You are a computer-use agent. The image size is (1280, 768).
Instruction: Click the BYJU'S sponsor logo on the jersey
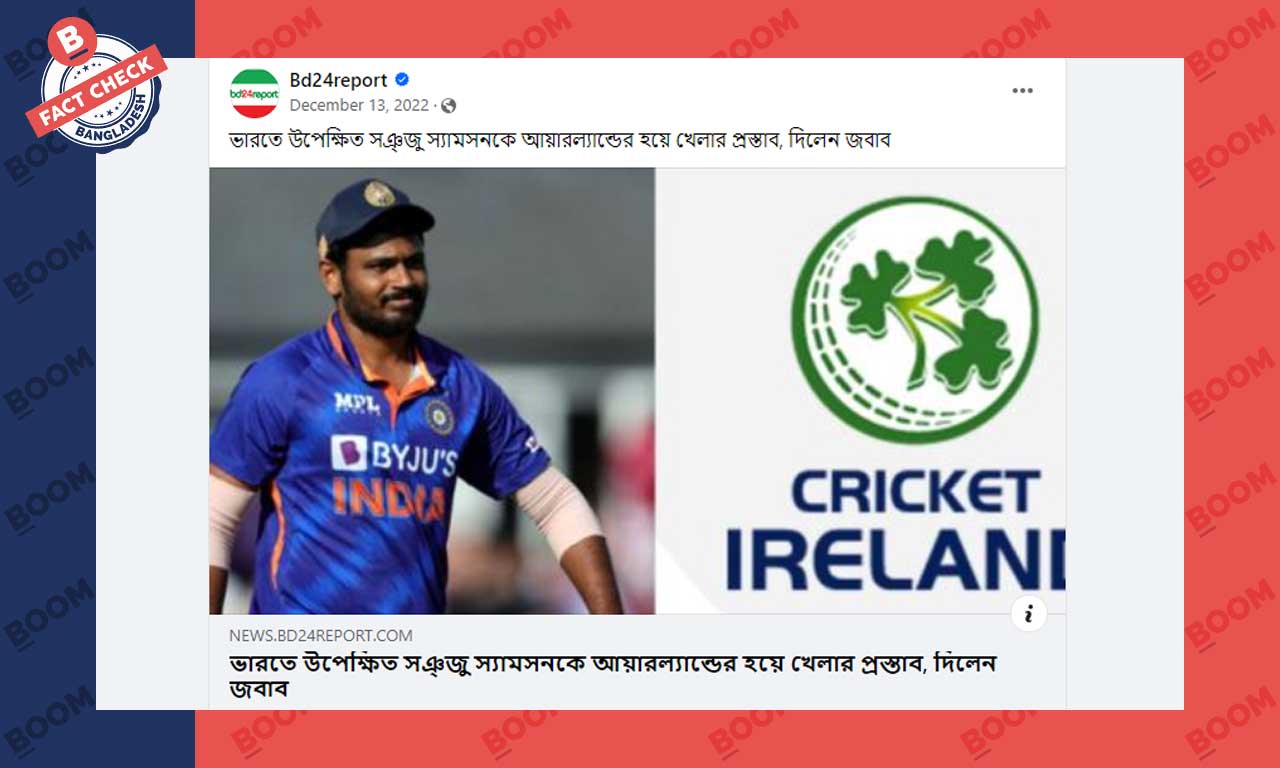coord(394,456)
